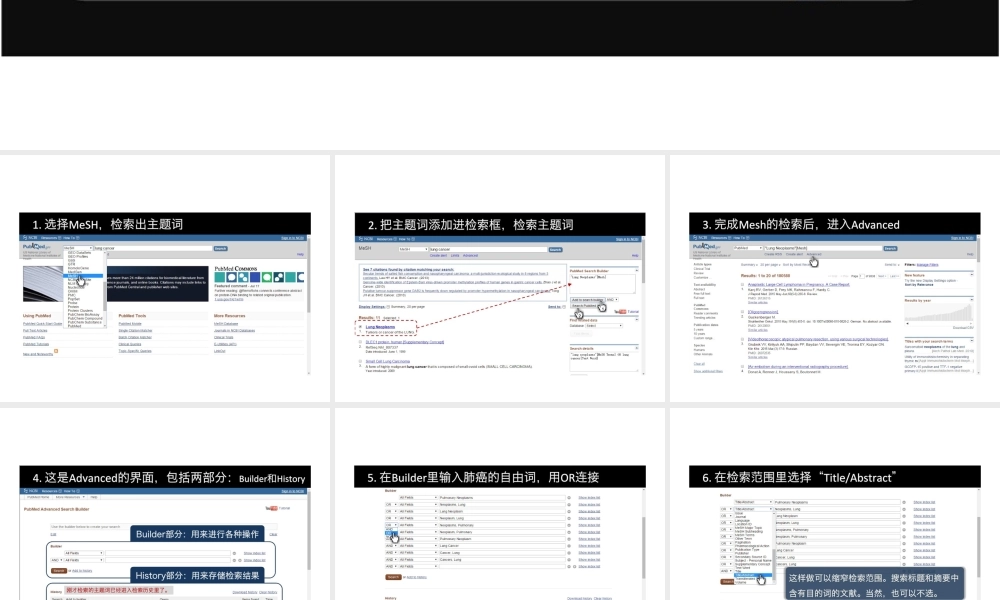Image resolution: width=1000 pixels, height=600 pixels.
Task: Click the Add to search builder button
Action: (x=587, y=300)
